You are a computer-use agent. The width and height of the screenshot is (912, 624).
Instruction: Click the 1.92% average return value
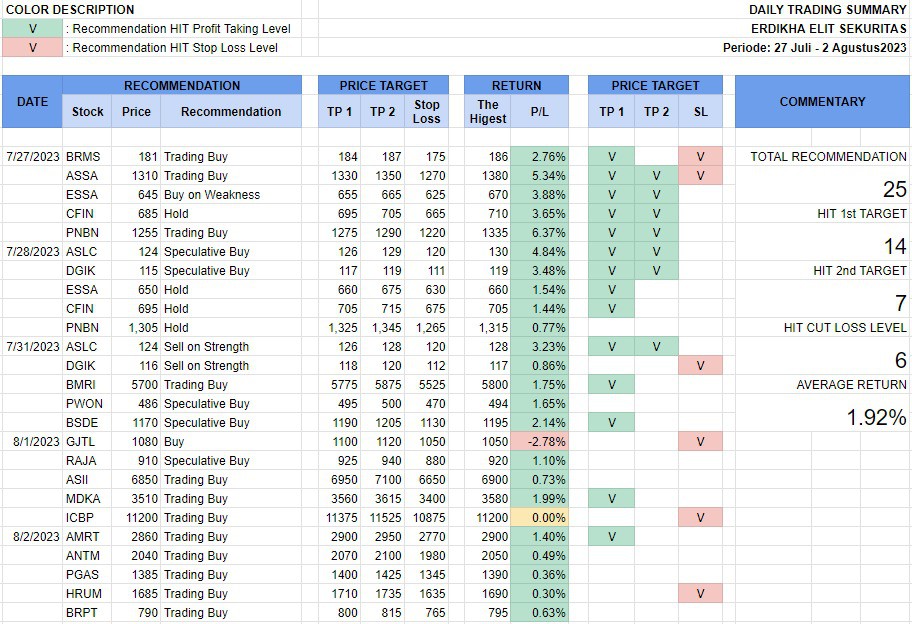click(876, 418)
